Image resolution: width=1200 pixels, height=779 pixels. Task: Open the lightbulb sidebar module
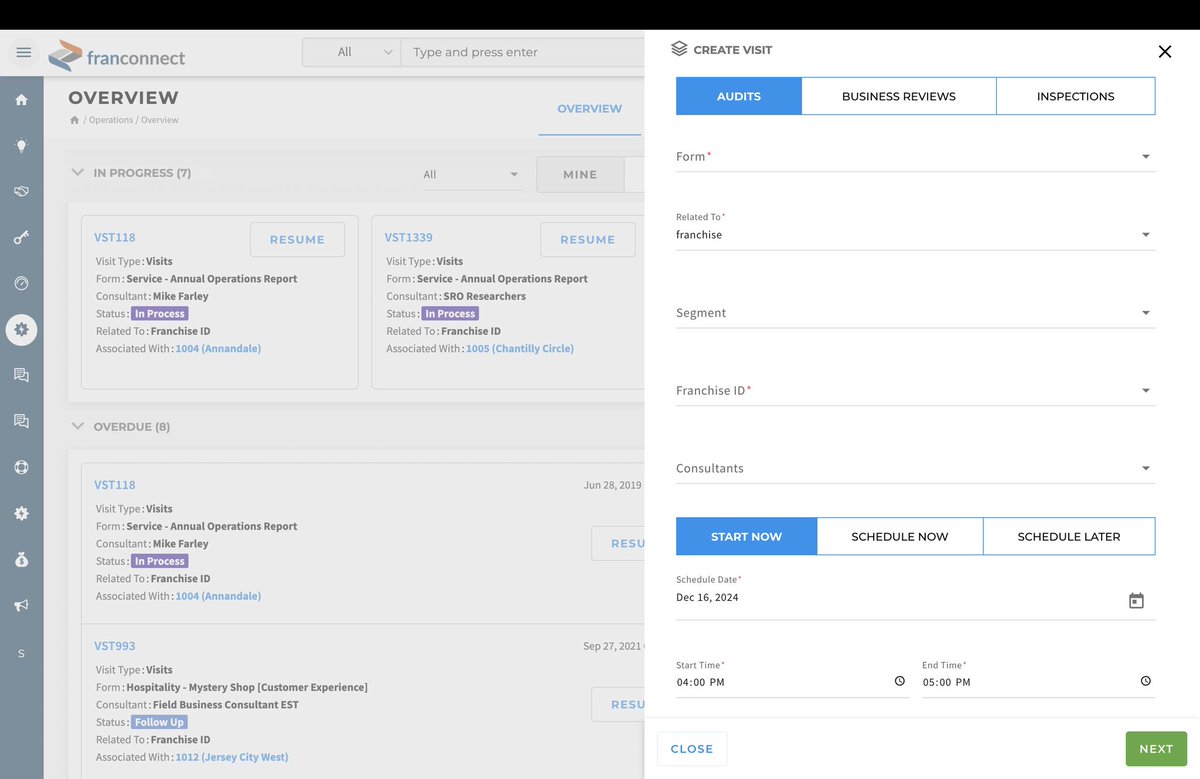coord(21,146)
